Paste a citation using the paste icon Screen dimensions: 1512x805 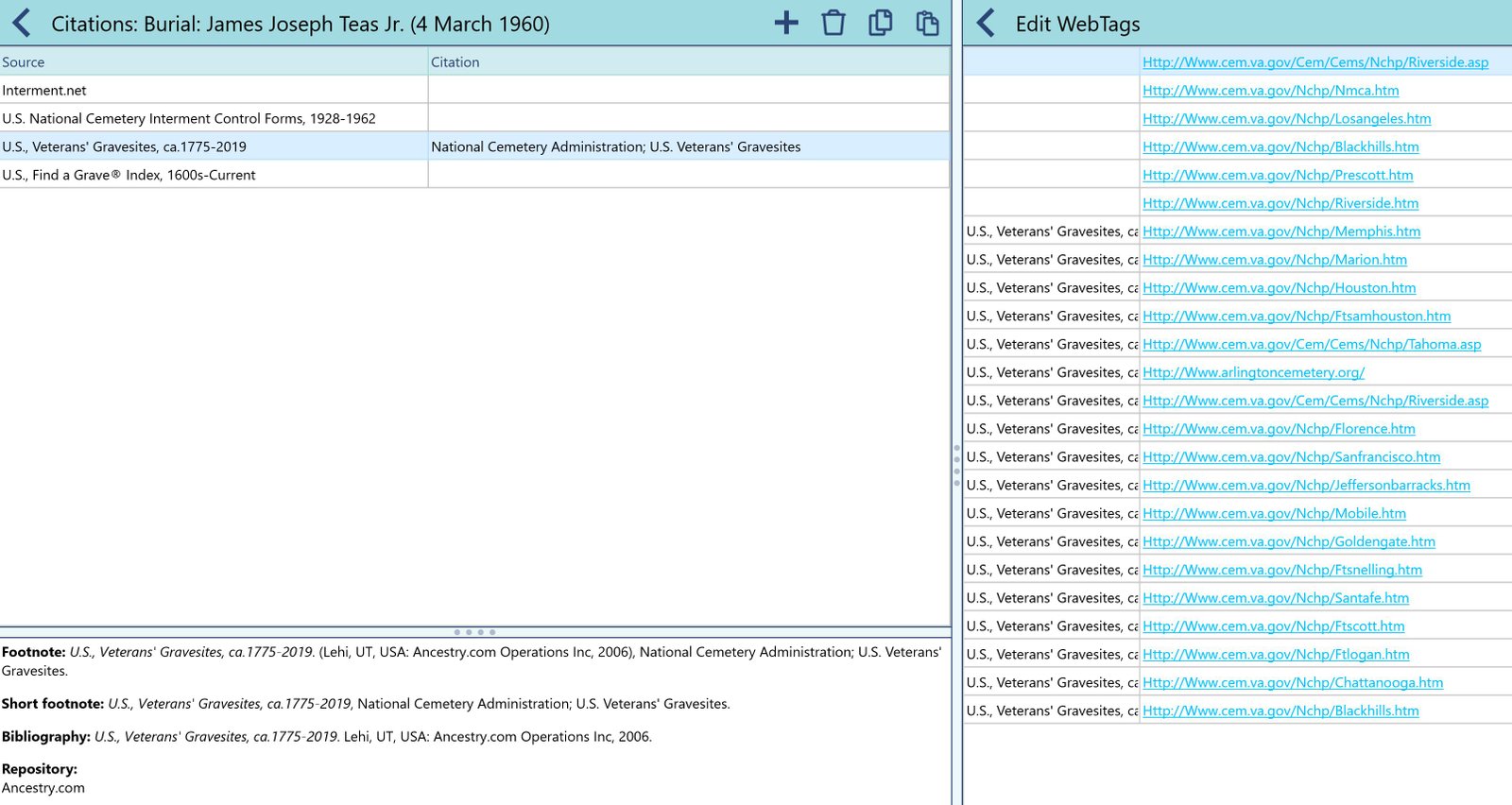click(928, 23)
